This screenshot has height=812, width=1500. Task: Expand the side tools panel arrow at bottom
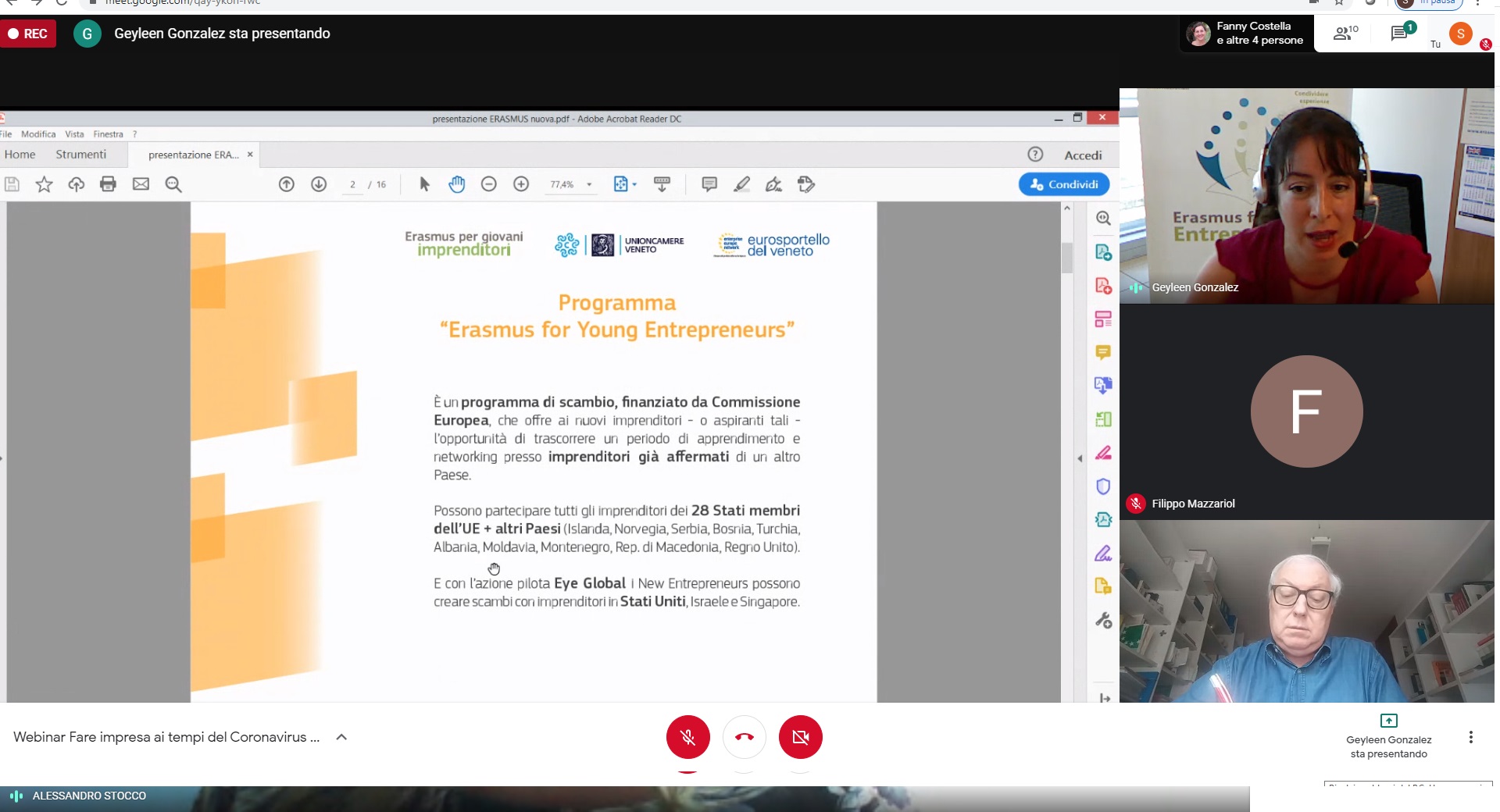(x=1105, y=698)
